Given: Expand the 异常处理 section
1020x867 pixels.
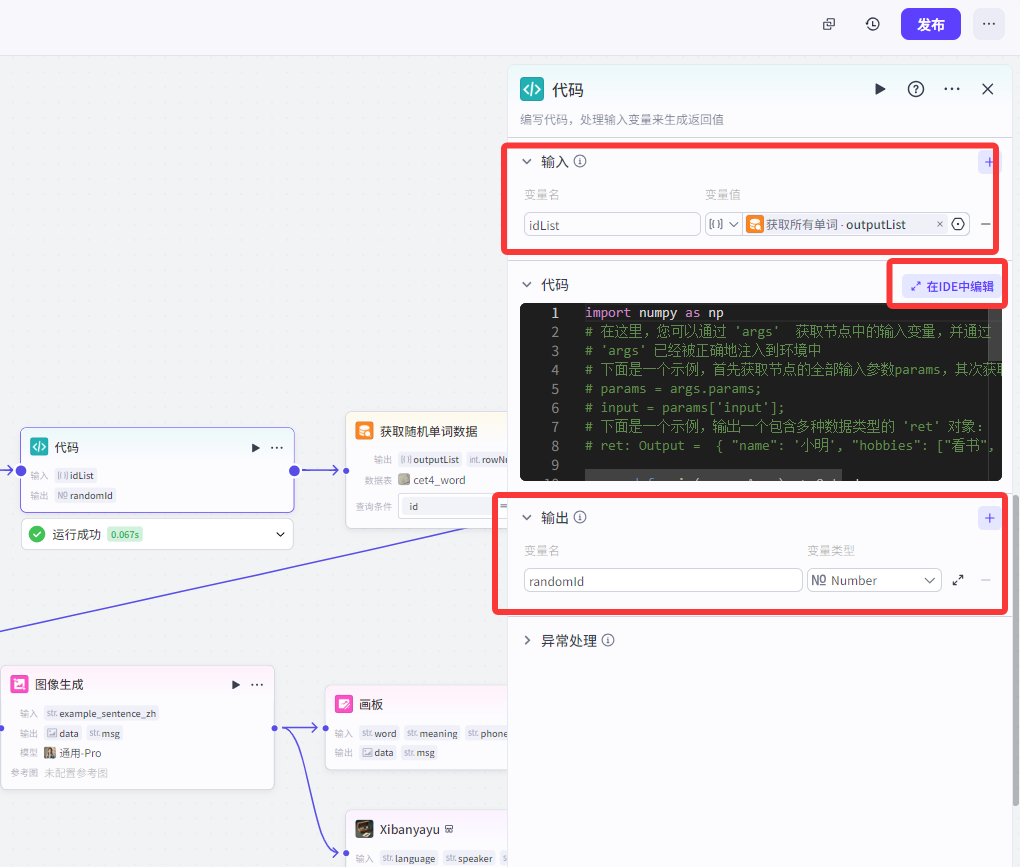Looking at the screenshot, I should tap(527, 640).
